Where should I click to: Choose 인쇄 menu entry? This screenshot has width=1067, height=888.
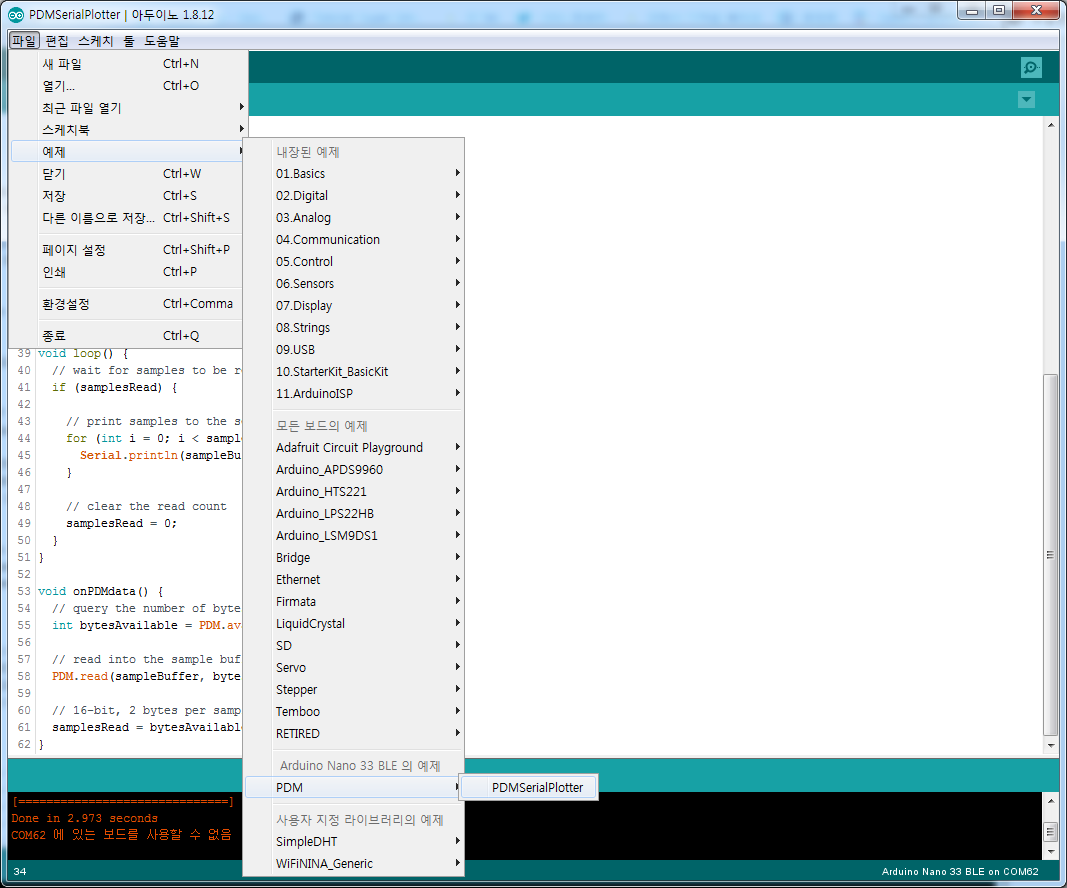click(128, 272)
